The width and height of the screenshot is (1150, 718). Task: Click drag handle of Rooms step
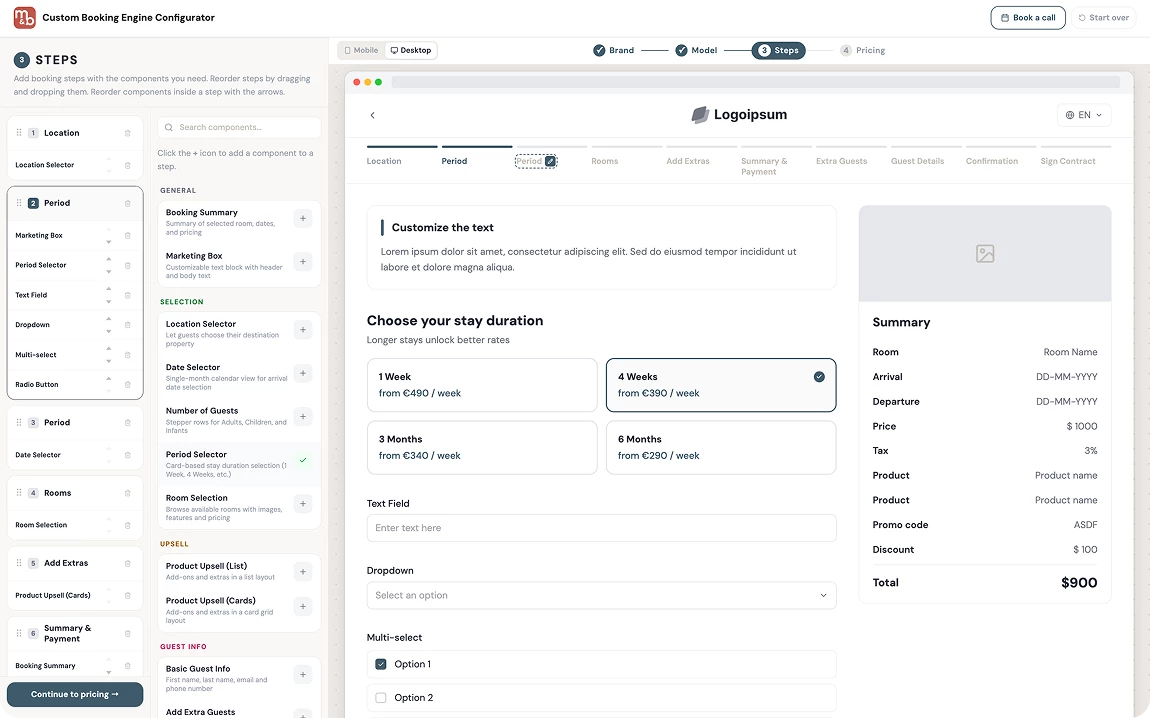click(x=19, y=493)
